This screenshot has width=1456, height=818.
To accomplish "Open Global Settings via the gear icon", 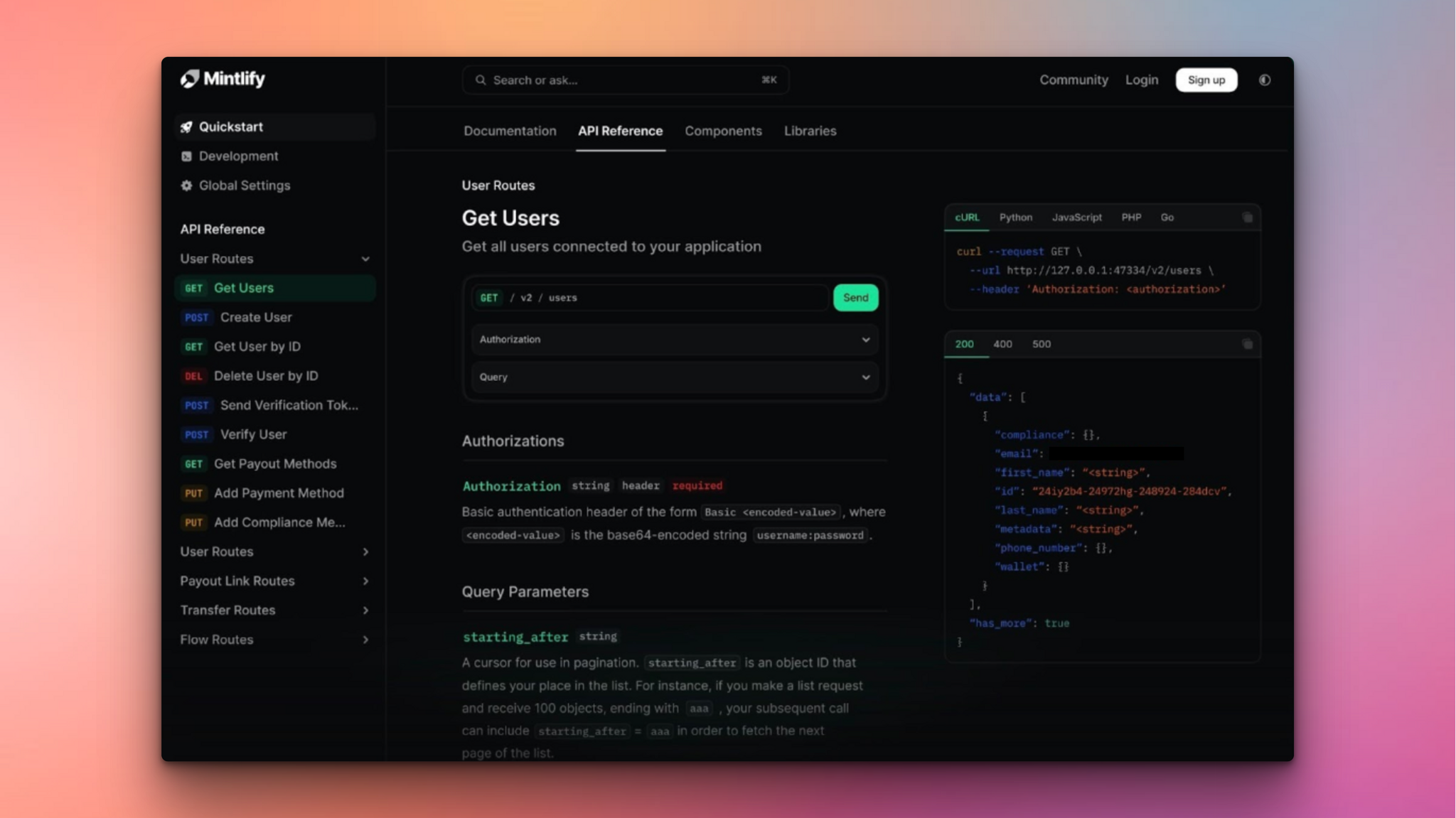I will click(x=186, y=185).
